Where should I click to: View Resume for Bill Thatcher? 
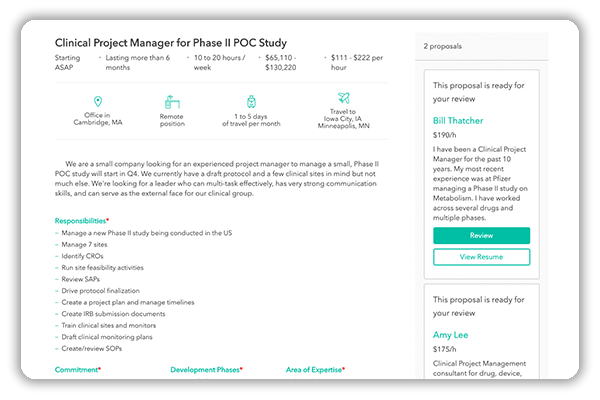pos(481,257)
